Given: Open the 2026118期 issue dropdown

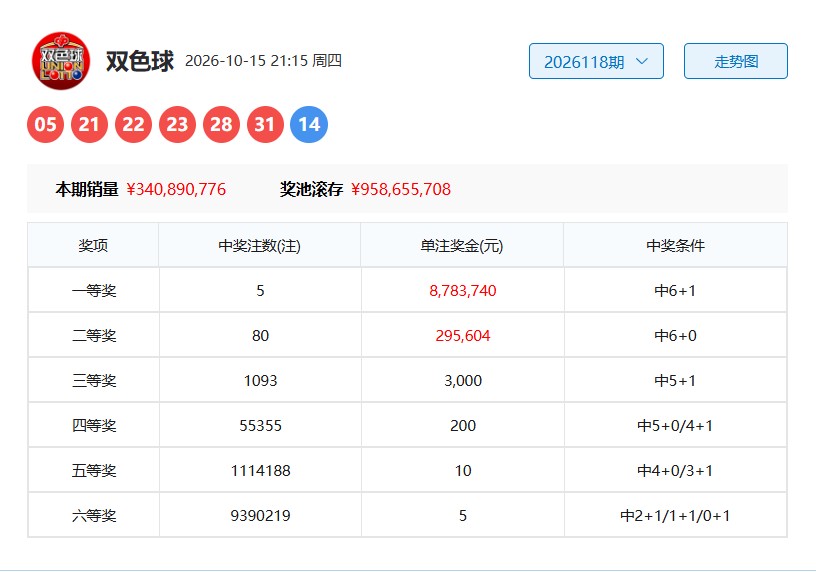Looking at the screenshot, I should [596, 61].
